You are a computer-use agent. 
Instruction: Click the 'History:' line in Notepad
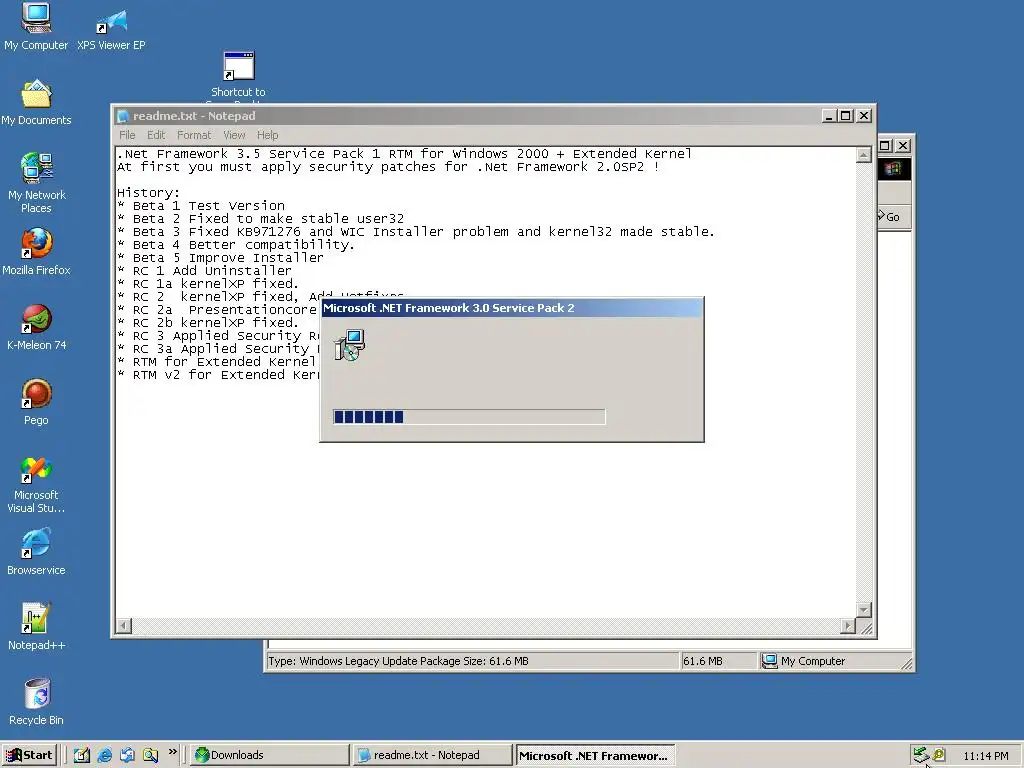coord(148,193)
